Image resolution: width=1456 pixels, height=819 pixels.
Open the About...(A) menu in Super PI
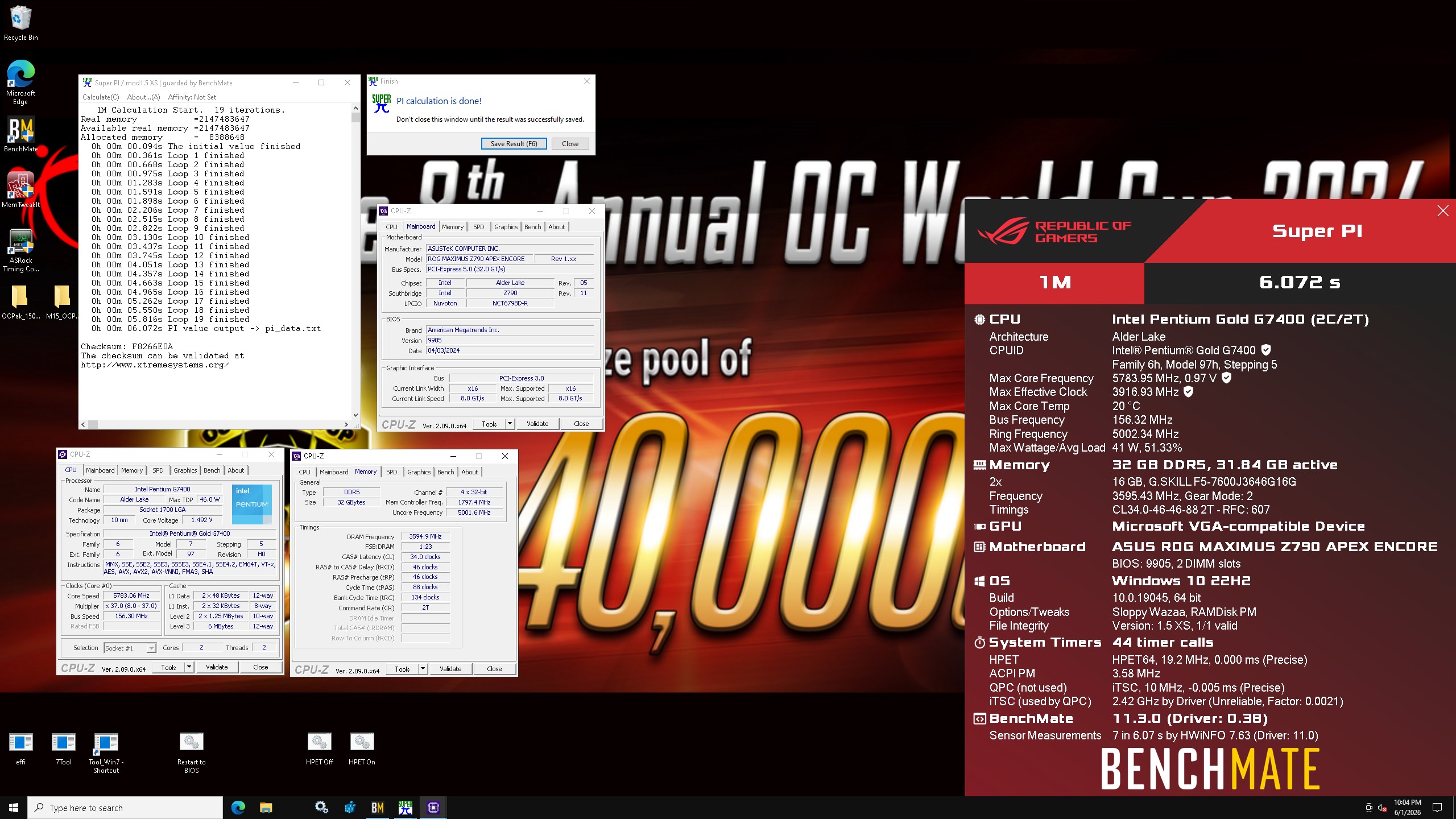pyautogui.click(x=143, y=97)
